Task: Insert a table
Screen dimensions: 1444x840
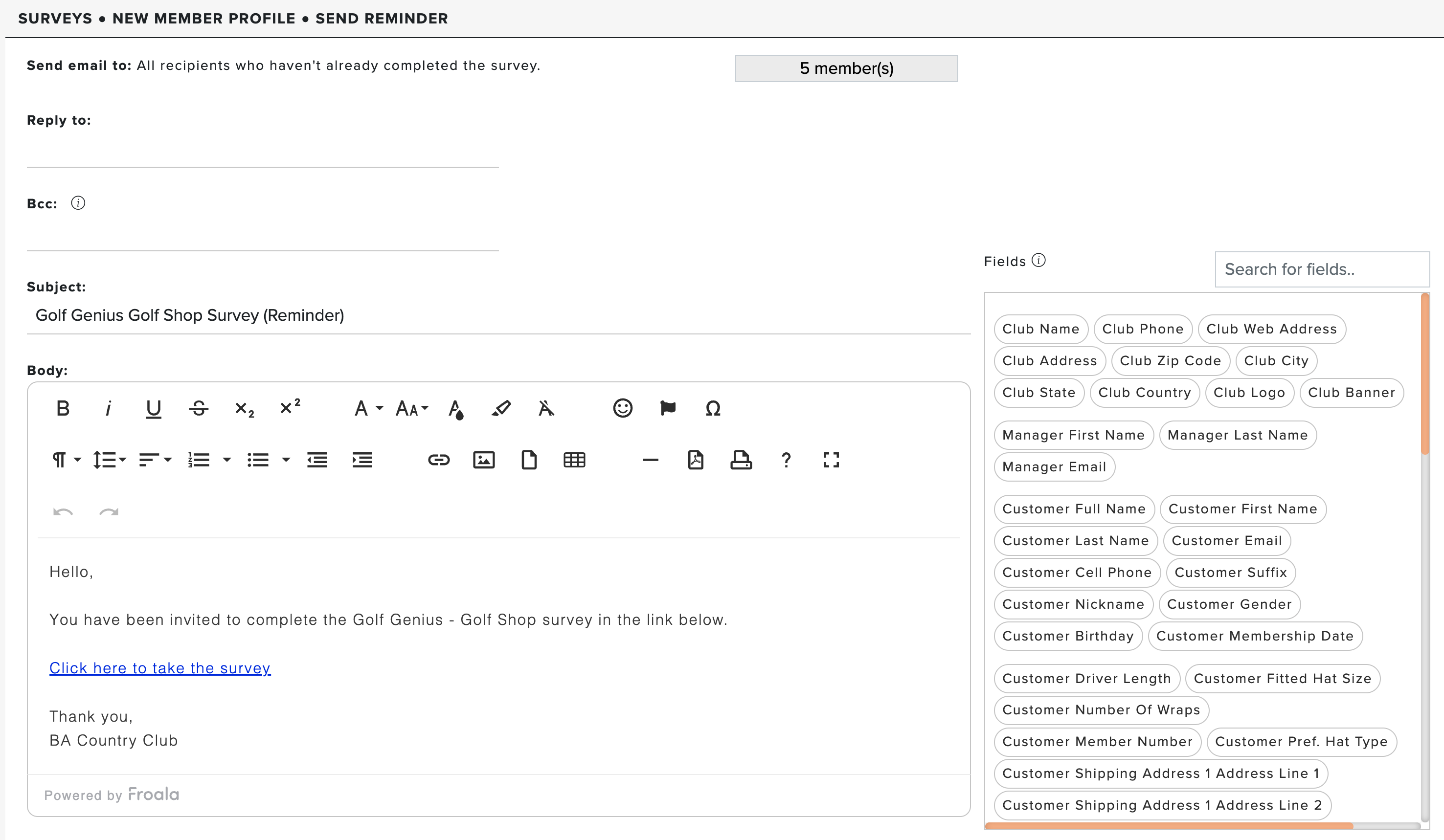Action: coord(574,460)
